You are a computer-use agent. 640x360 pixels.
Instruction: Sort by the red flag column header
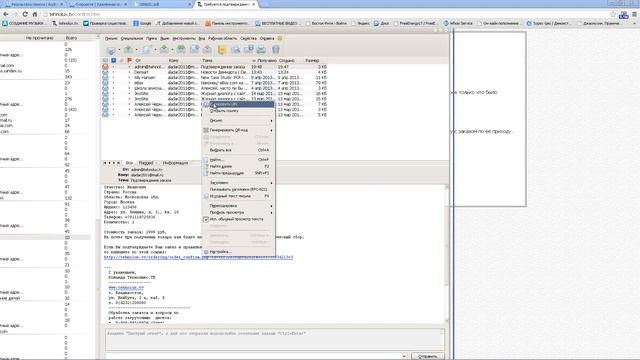pos(129,60)
